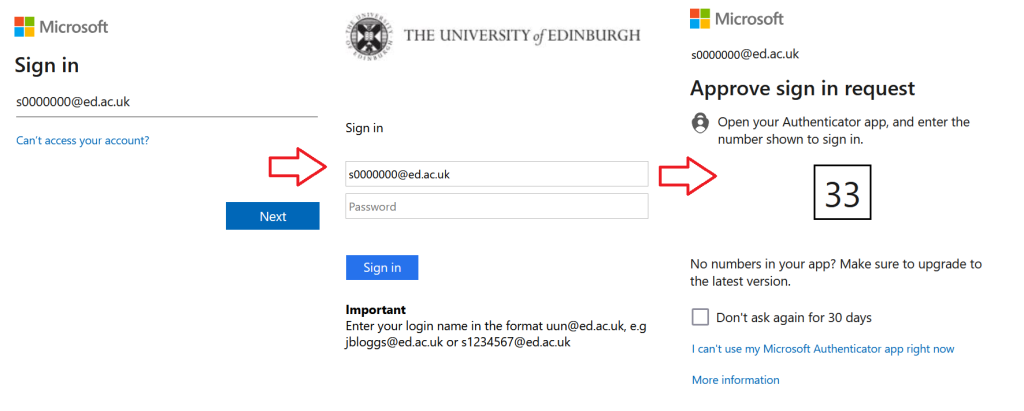
Task: Click the "Approve sign in request" heading
Action: 803,88
